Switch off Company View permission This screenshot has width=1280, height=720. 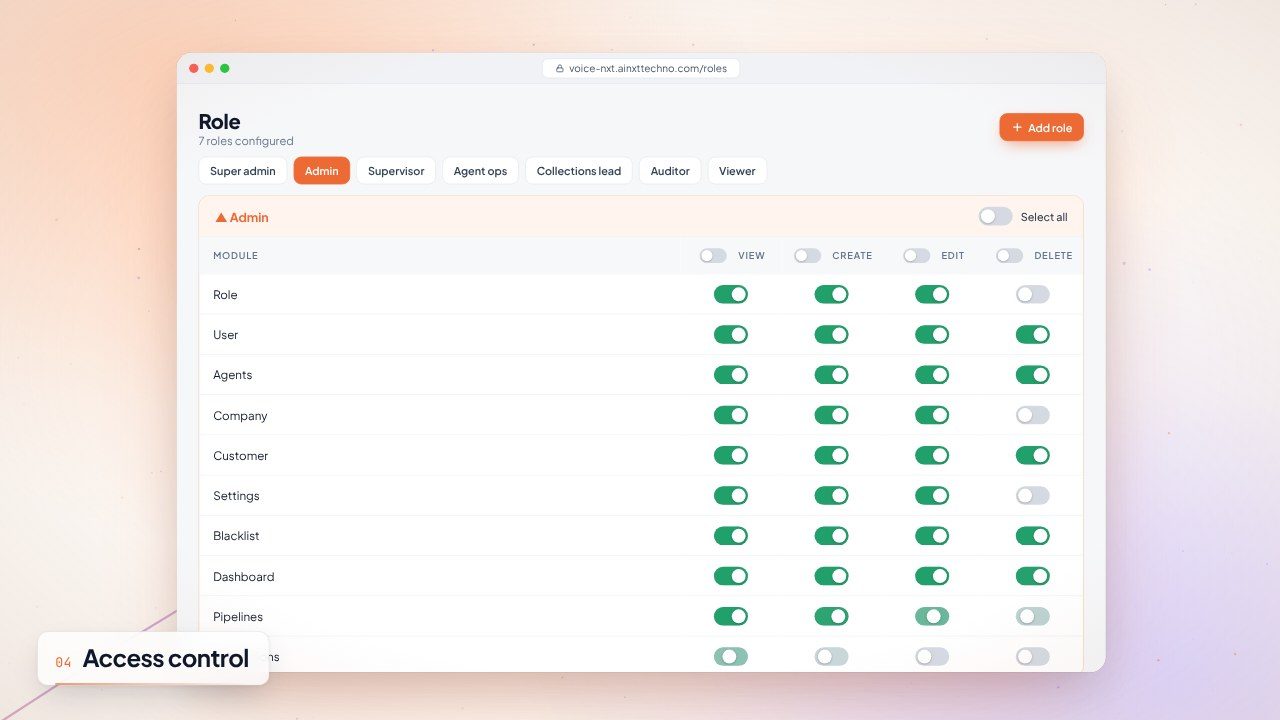(x=731, y=415)
